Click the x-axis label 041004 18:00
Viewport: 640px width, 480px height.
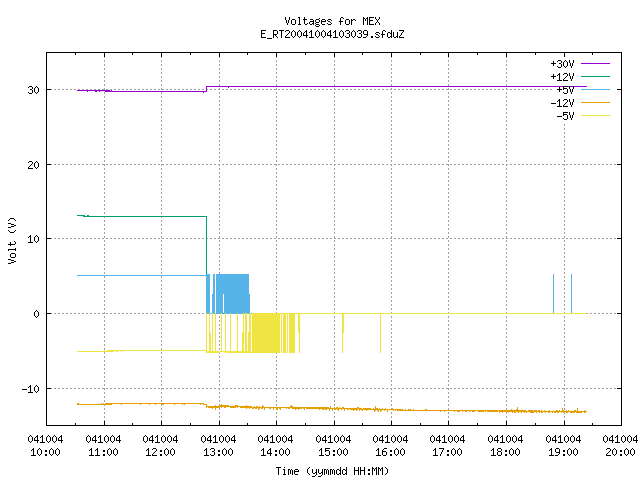pyautogui.click(x=506, y=446)
